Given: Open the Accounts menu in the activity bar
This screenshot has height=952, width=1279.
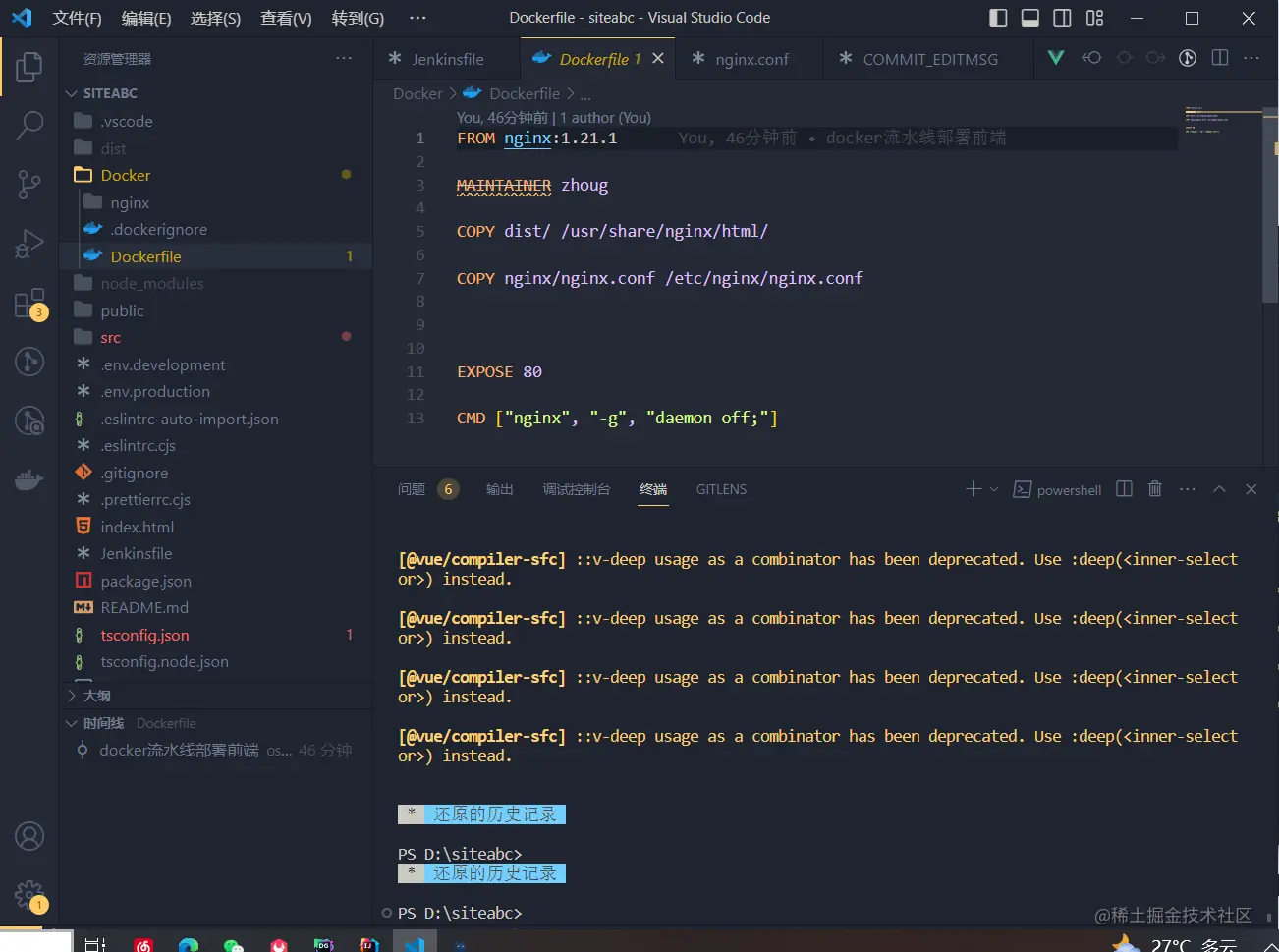Looking at the screenshot, I should tap(29, 836).
